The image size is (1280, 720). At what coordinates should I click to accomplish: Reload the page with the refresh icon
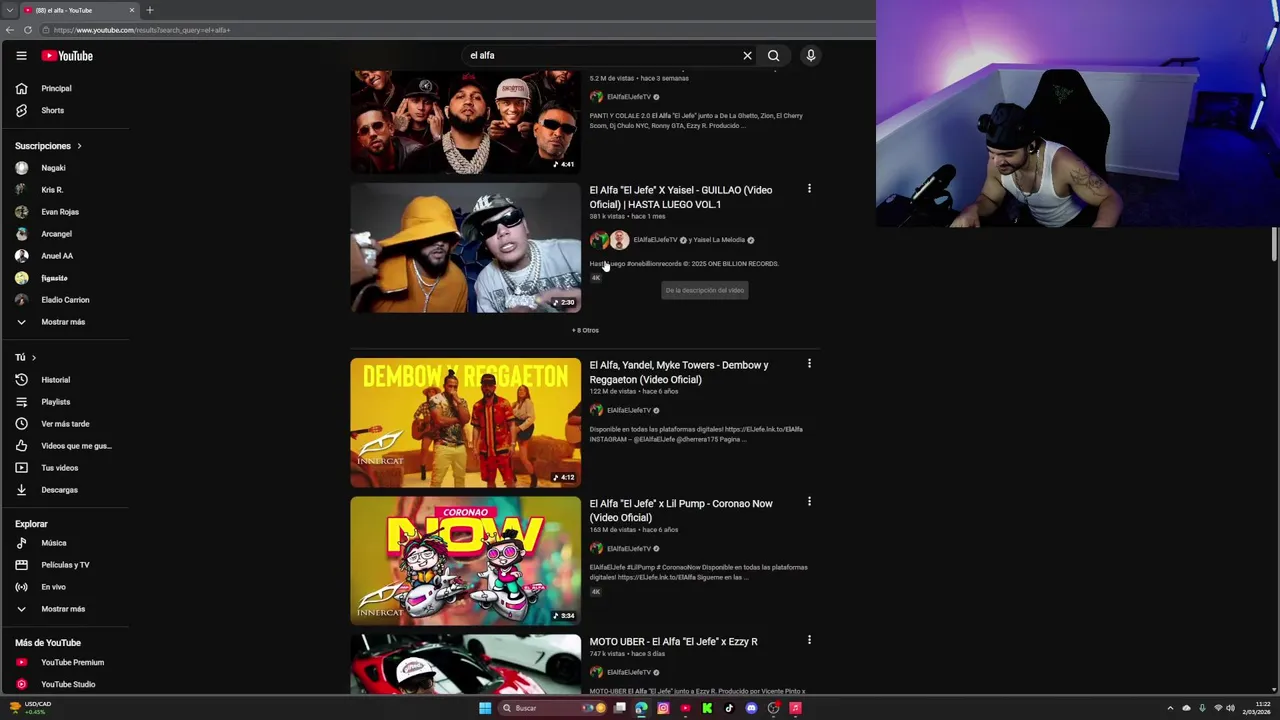tap(28, 30)
